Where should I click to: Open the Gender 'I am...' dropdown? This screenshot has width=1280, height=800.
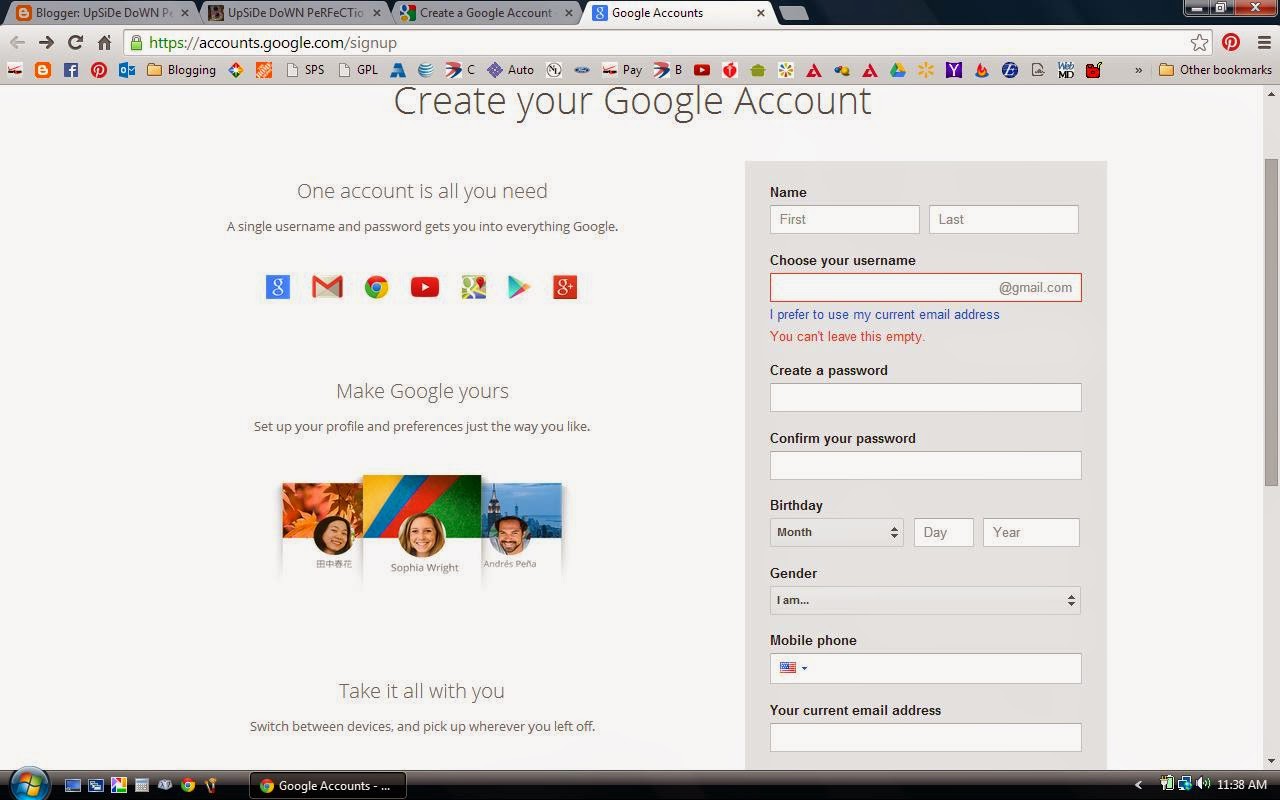925,600
